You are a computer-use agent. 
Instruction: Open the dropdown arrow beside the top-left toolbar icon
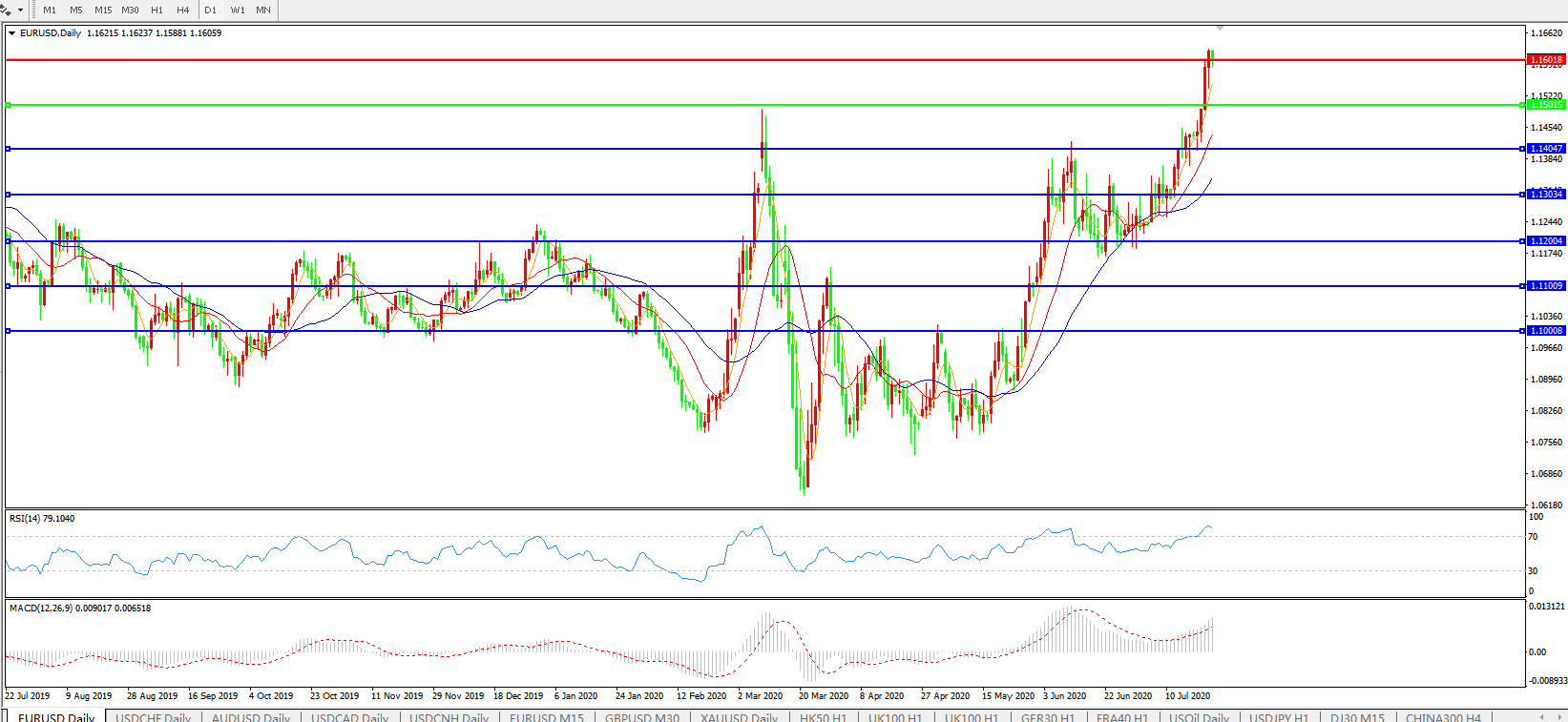click(x=20, y=10)
